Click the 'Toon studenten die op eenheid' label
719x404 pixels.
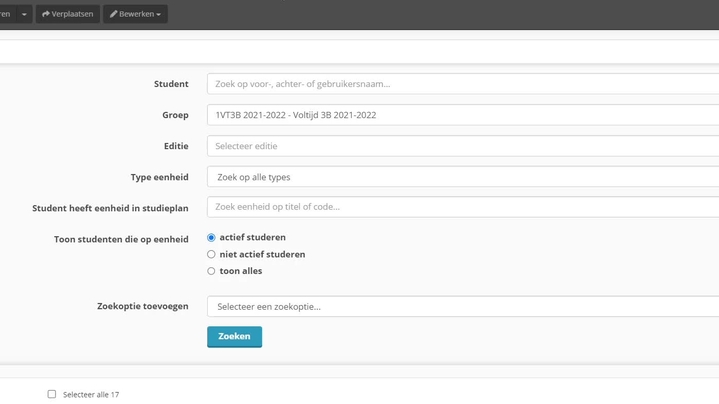click(x=121, y=239)
